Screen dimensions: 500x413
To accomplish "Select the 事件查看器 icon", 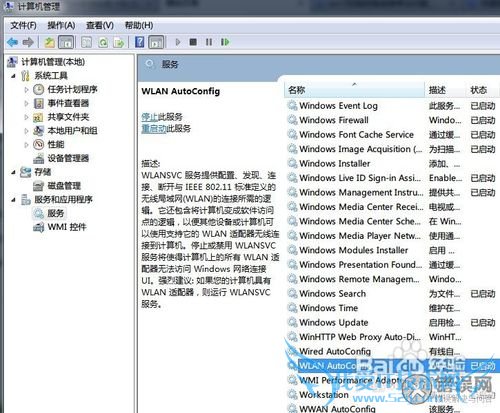I will coord(39,103).
